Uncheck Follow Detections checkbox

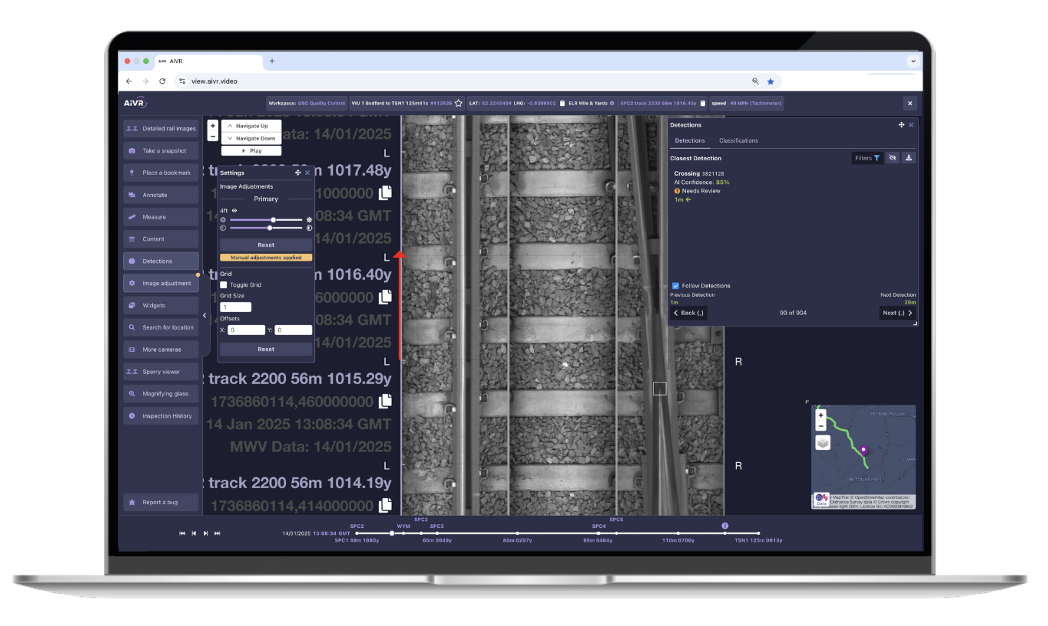pyautogui.click(x=676, y=286)
